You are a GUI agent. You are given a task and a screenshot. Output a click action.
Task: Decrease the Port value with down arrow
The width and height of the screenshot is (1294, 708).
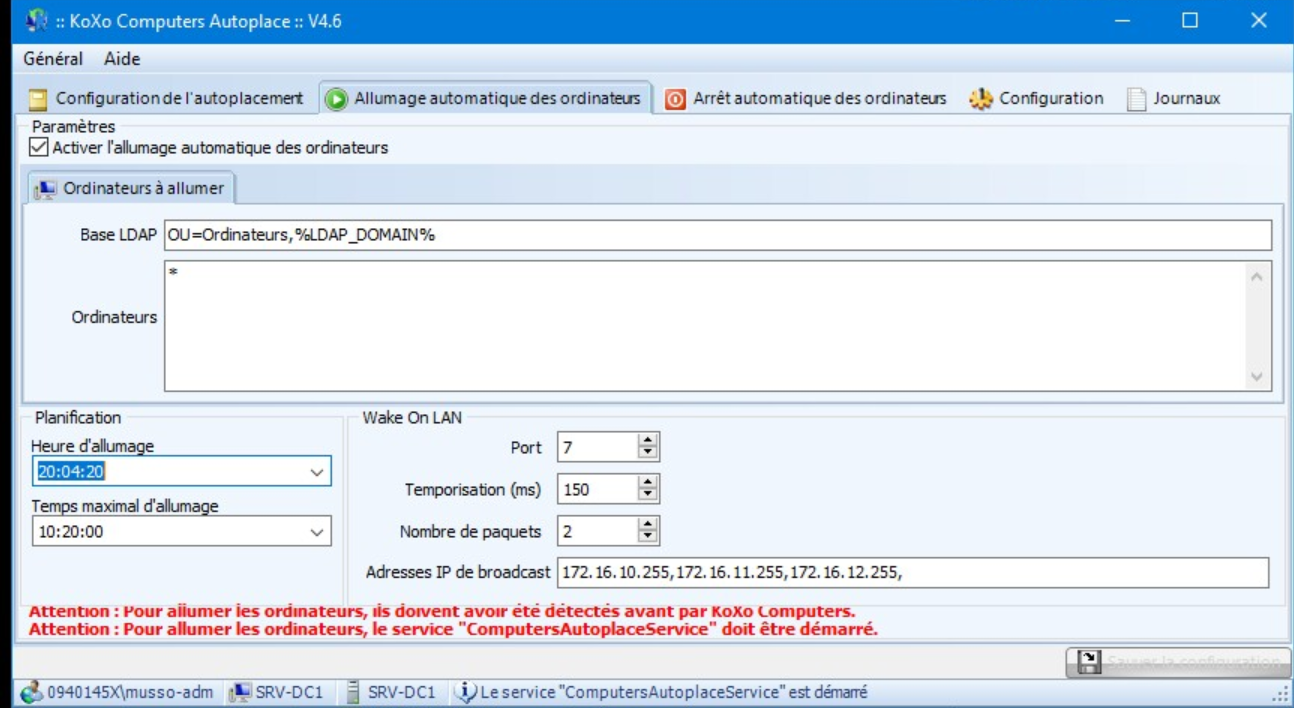[x=648, y=453]
